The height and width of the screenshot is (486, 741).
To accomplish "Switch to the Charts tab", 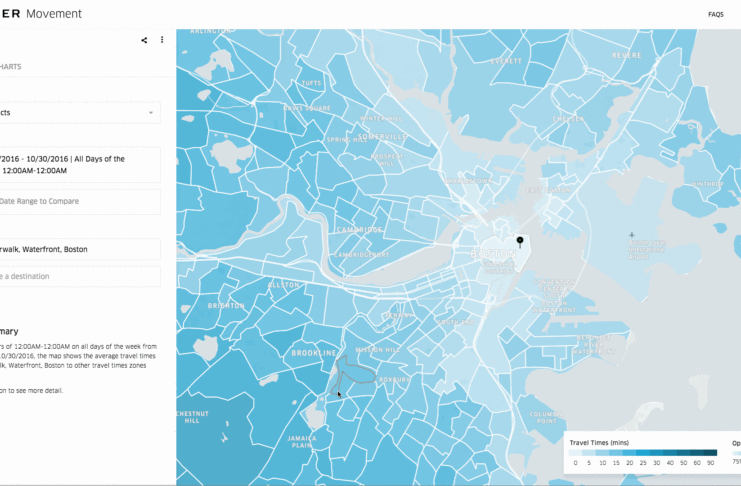I will (12, 67).
